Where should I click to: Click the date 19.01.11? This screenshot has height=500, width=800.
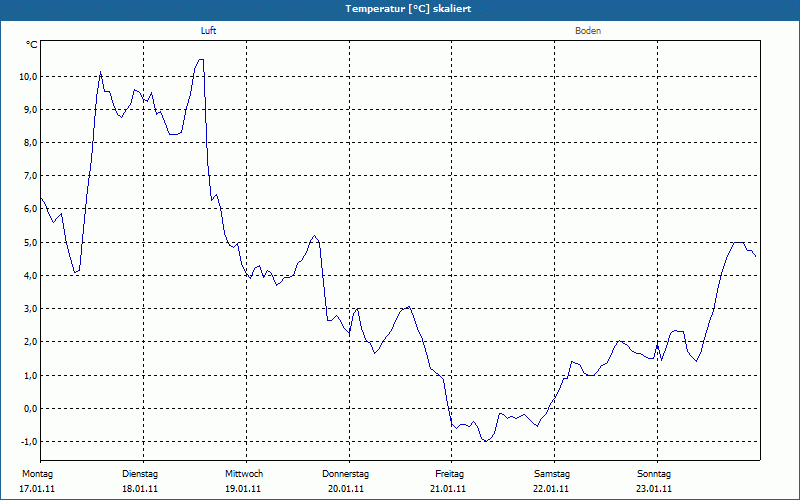coord(243,489)
